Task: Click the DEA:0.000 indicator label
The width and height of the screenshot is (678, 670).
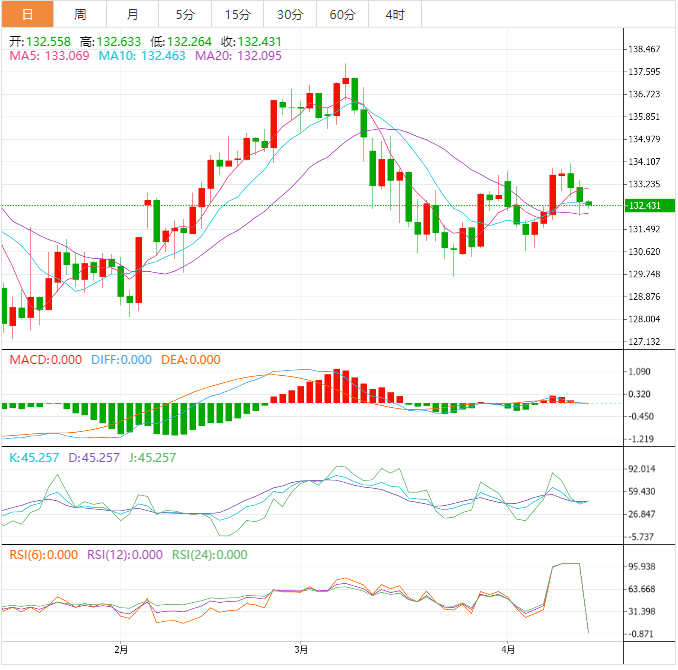Action: (191, 360)
